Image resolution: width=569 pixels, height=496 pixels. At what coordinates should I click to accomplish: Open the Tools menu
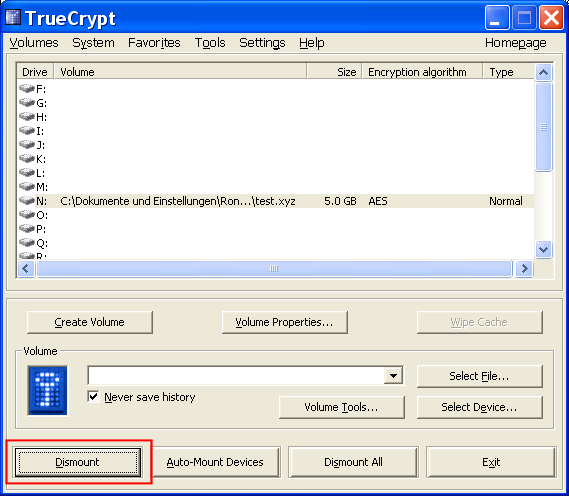(210, 43)
